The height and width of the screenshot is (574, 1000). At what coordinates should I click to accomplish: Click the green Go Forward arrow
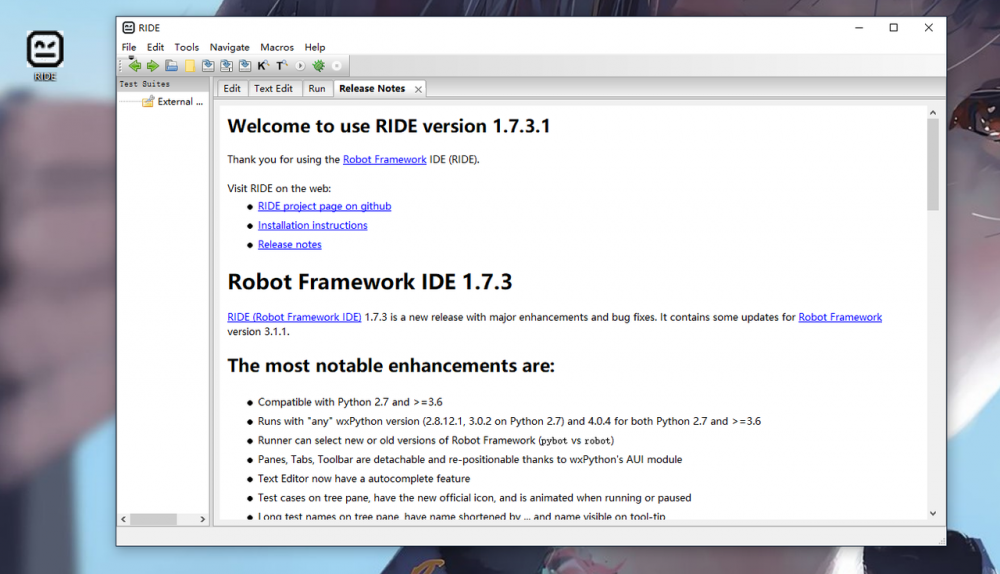[152, 66]
